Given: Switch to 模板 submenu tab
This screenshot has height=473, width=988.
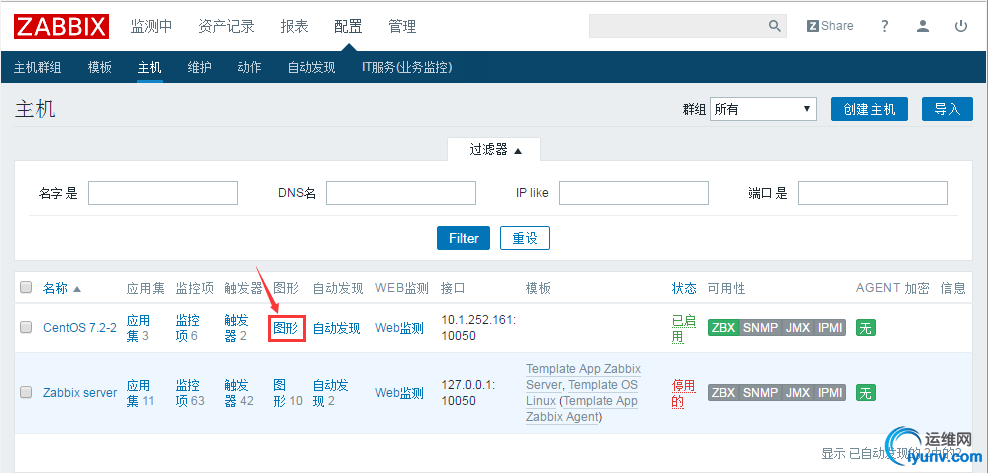Looking at the screenshot, I should coord(100,67).
